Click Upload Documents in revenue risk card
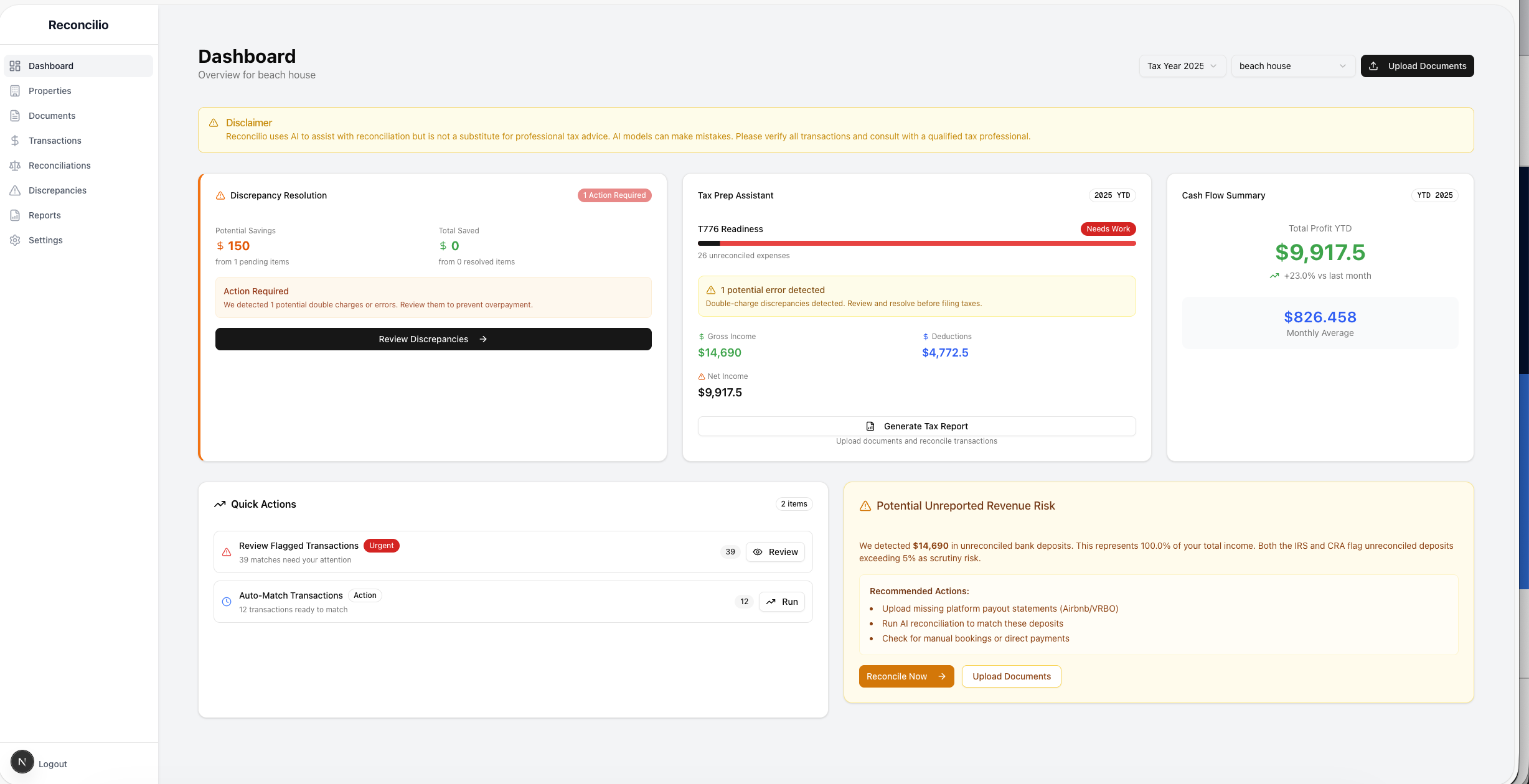 click(x=1011, y=676)
